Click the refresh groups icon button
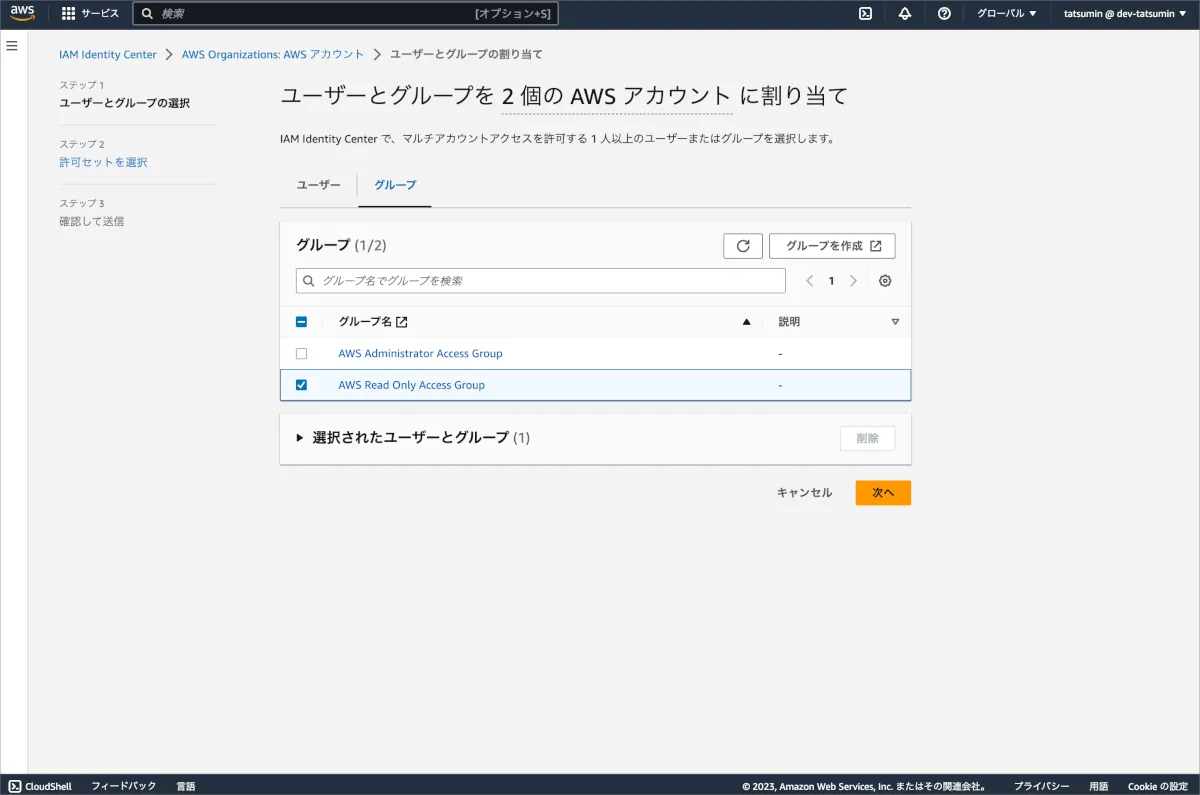Screen dimensions: 1200x795 [742, 246]
